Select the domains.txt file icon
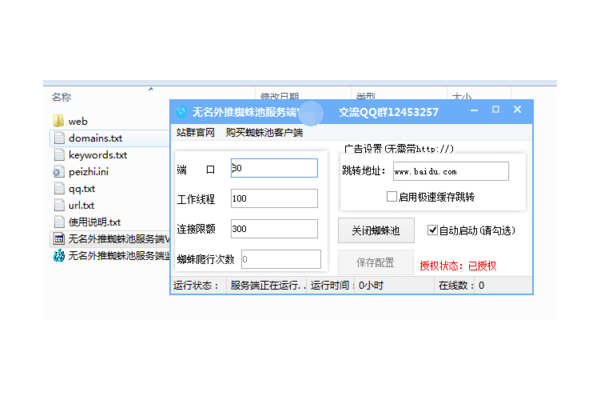Image resolution: width=600 pixels, height=400 pixels. click(x=59, y=138)
